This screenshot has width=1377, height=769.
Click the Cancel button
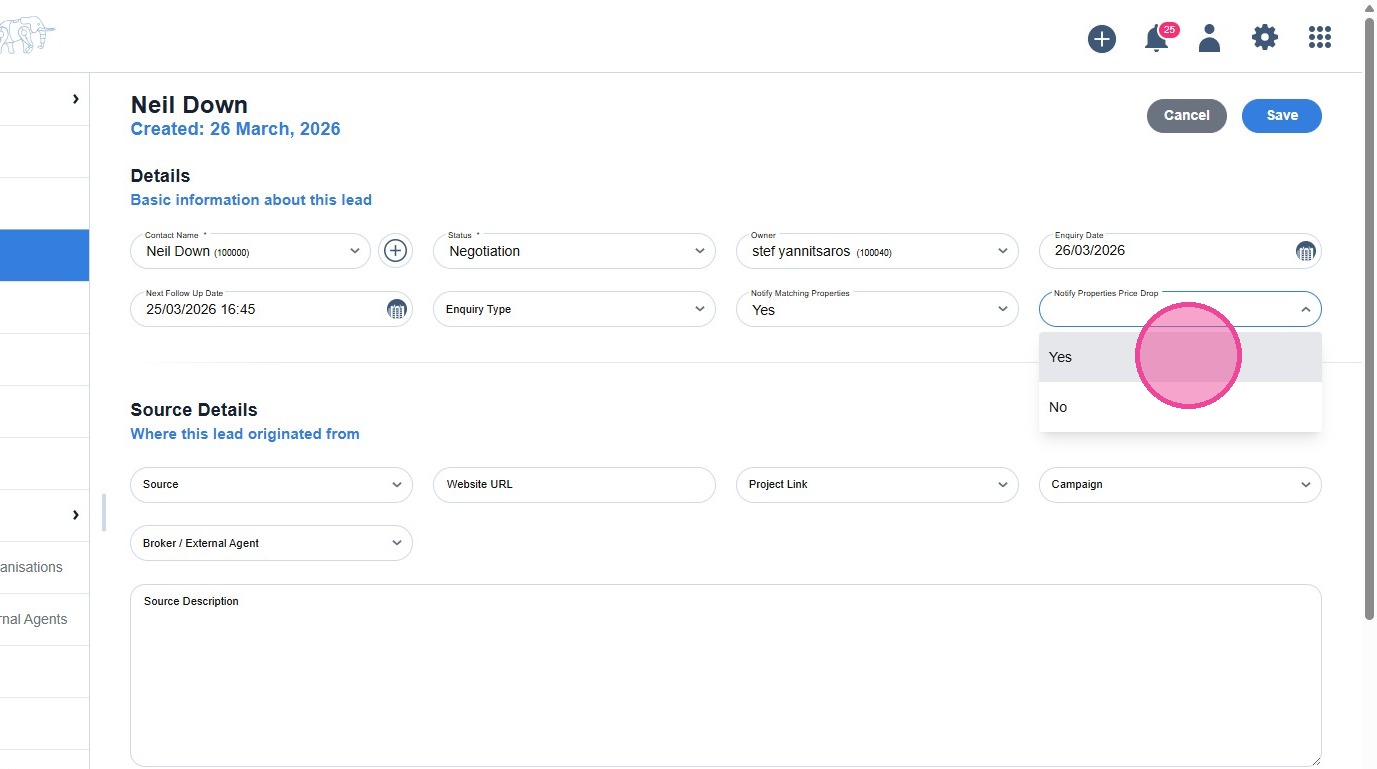tap(1186, 116)
